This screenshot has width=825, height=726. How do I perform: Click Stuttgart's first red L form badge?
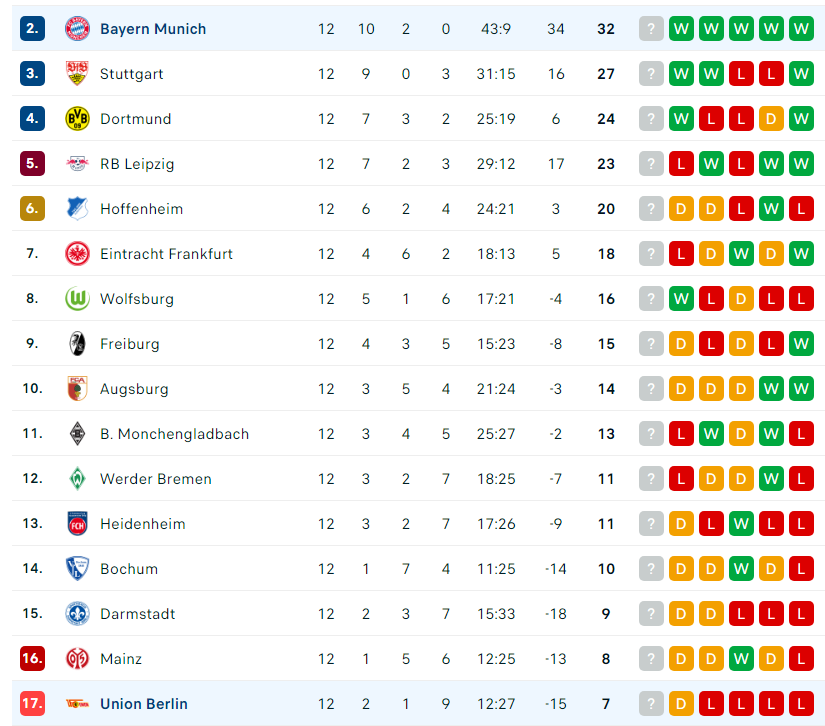(741, 74)
